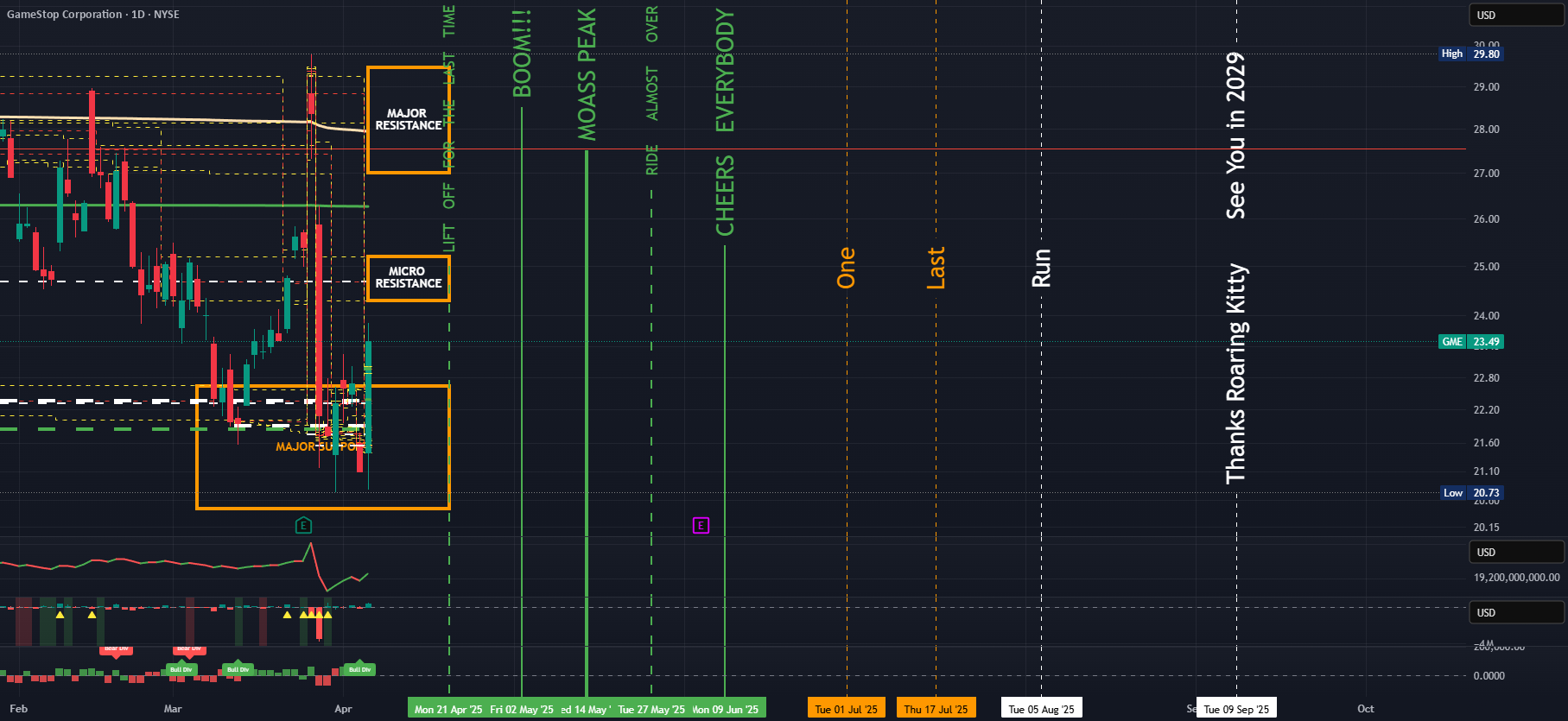
Task: Select the Mon 21 Apr '25 date label
Action: coord(448,709)
